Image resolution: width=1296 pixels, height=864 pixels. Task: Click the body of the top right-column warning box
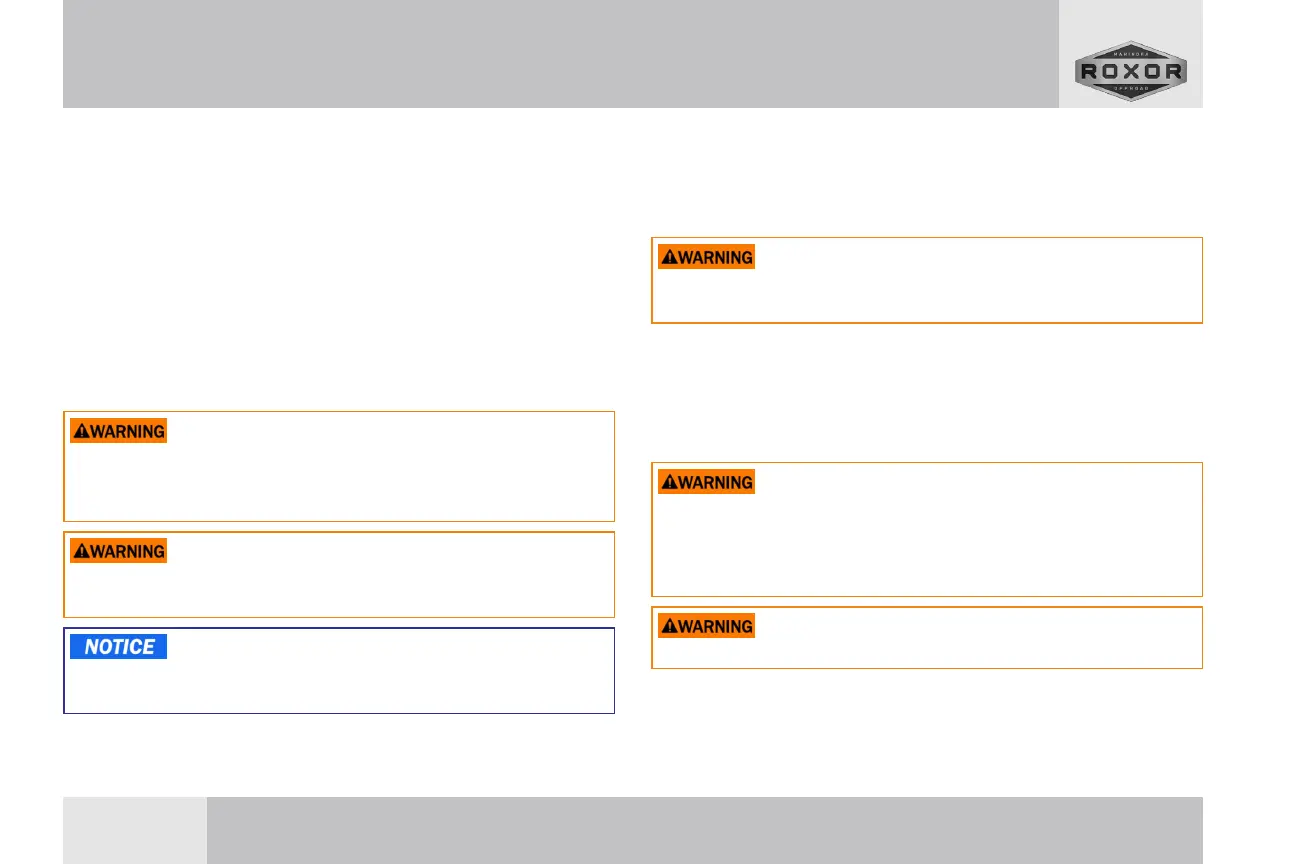pos(926,295)
